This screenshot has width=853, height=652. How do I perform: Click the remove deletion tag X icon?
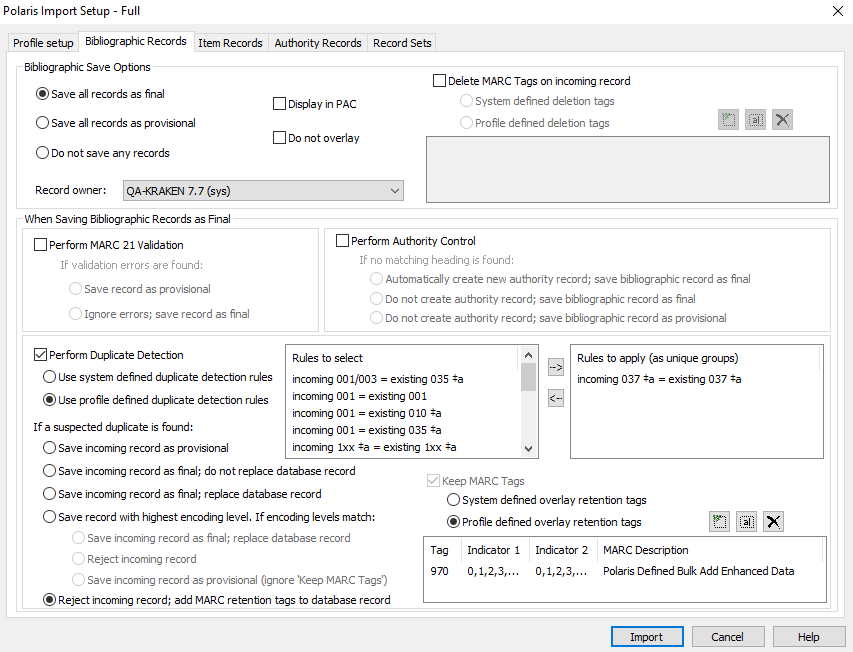783,120
